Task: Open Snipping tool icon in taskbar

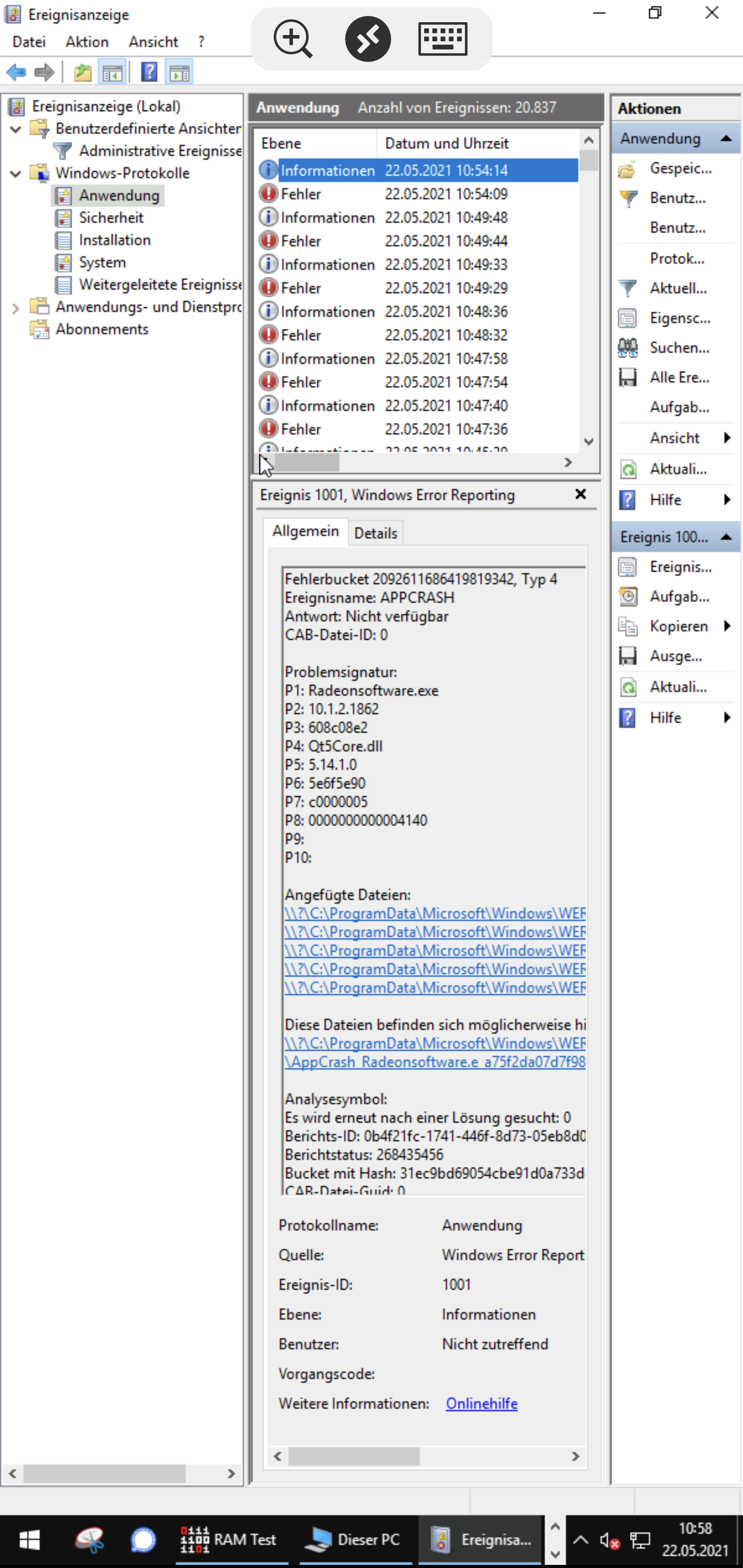Action: (x=90, y=1540)
